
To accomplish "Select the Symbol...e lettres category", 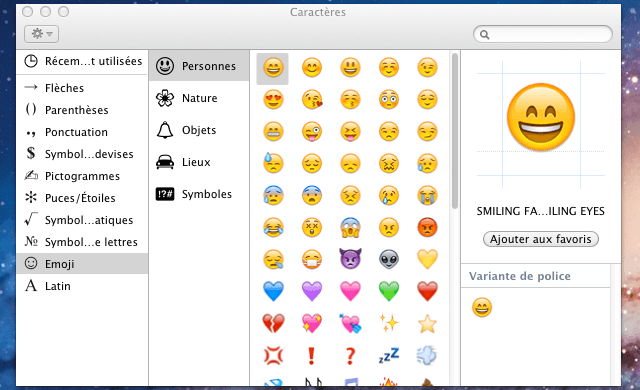I will pyautogui.click(x=81, y=242).
